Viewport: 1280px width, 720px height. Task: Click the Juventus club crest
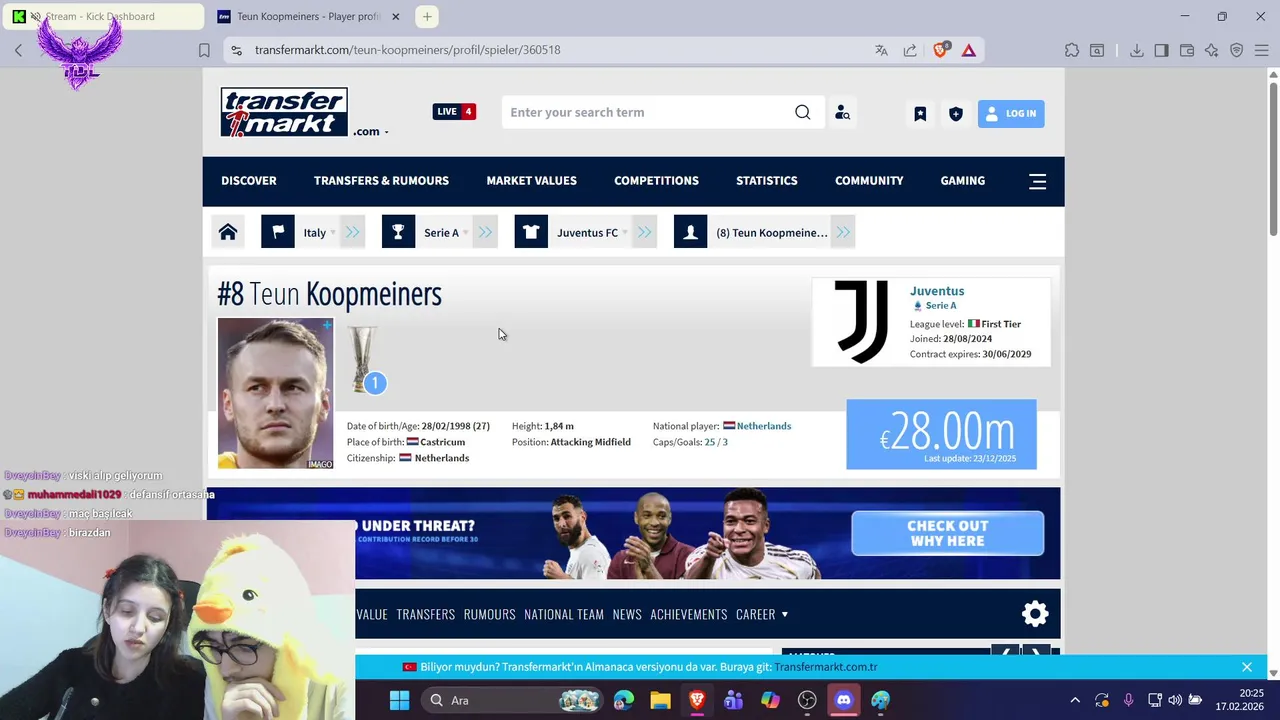coord(861,321)
